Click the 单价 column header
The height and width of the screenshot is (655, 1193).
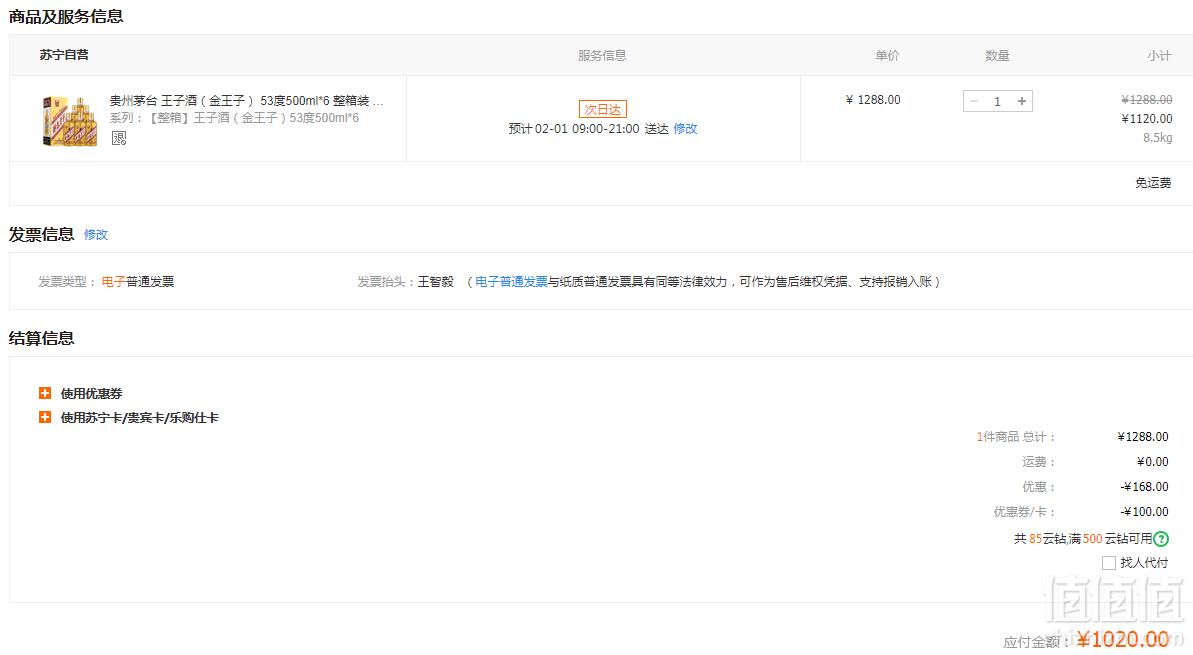(x=887, y=56)
